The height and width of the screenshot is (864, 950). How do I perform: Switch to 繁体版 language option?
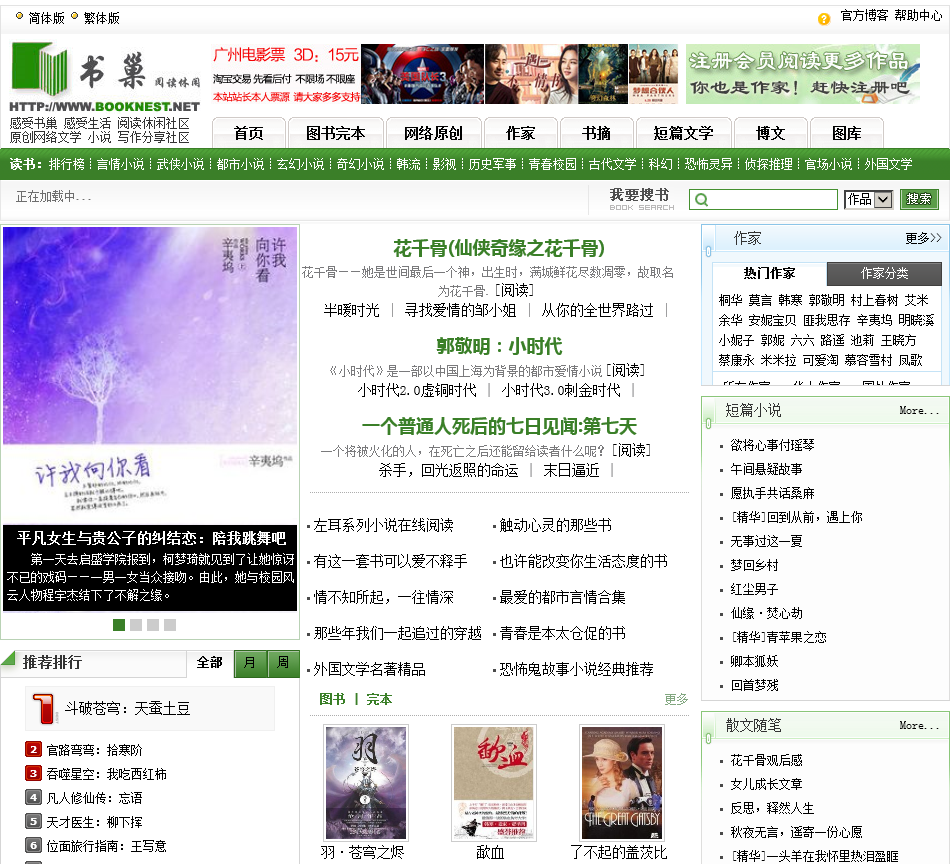(101, 18)
